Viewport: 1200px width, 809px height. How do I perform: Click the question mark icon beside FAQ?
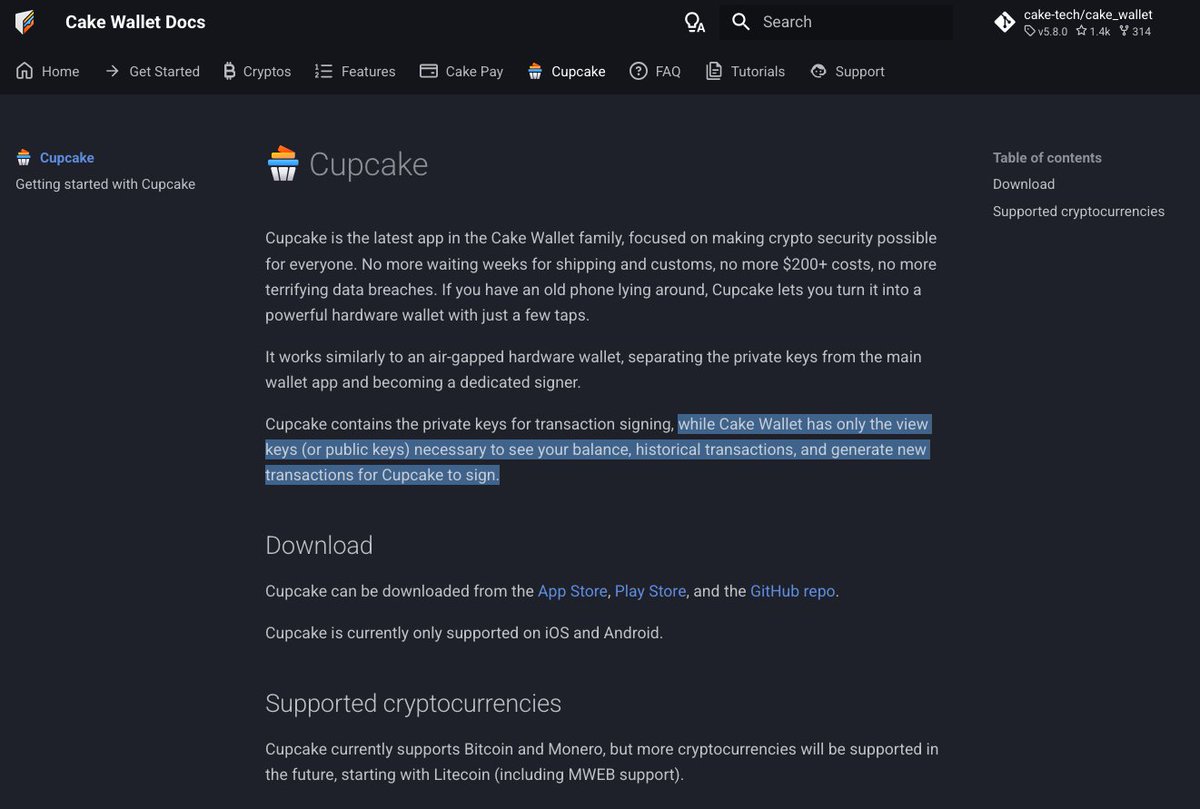coord(638,71)
